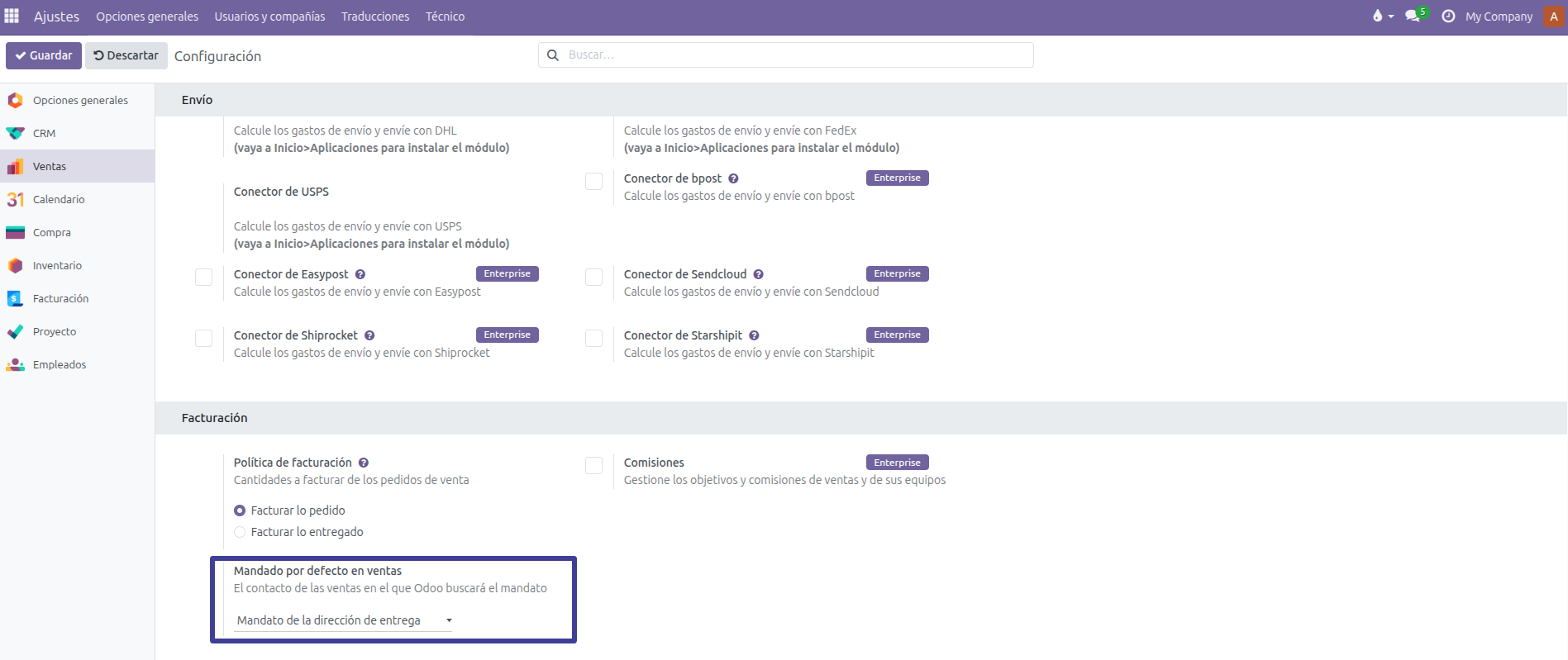
Task: Click the debug droplet icon
Action: (1377, 17)
